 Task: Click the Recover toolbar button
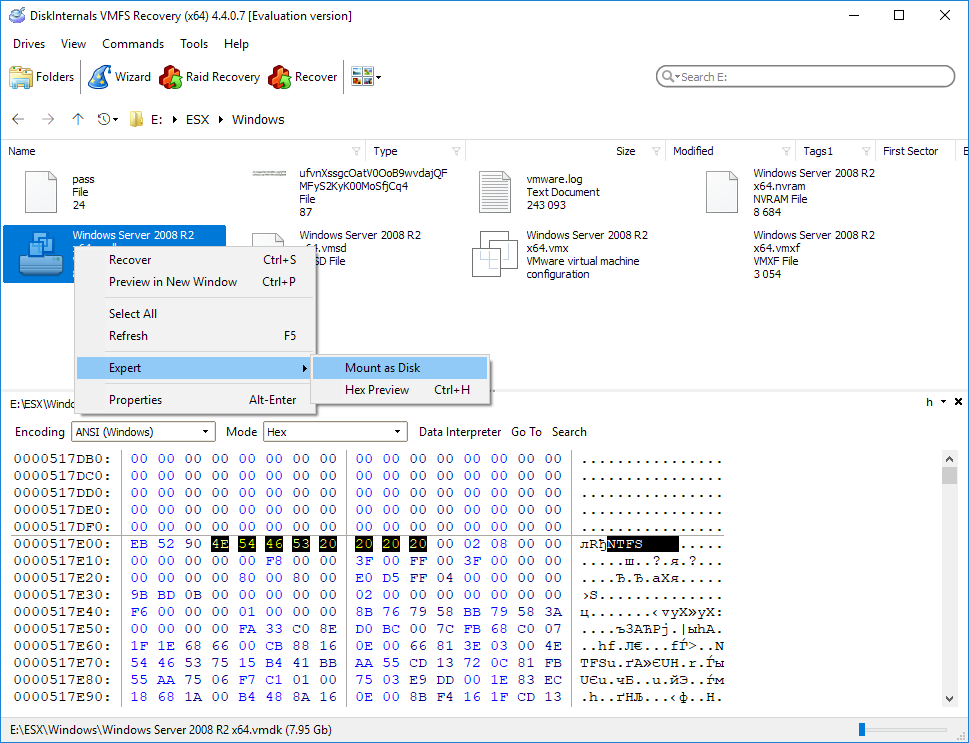pyautogui.click(x=303, y=77)
